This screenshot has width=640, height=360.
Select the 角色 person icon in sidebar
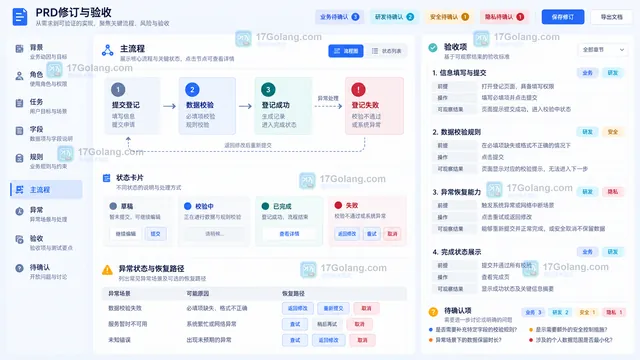tap(19, 76)
